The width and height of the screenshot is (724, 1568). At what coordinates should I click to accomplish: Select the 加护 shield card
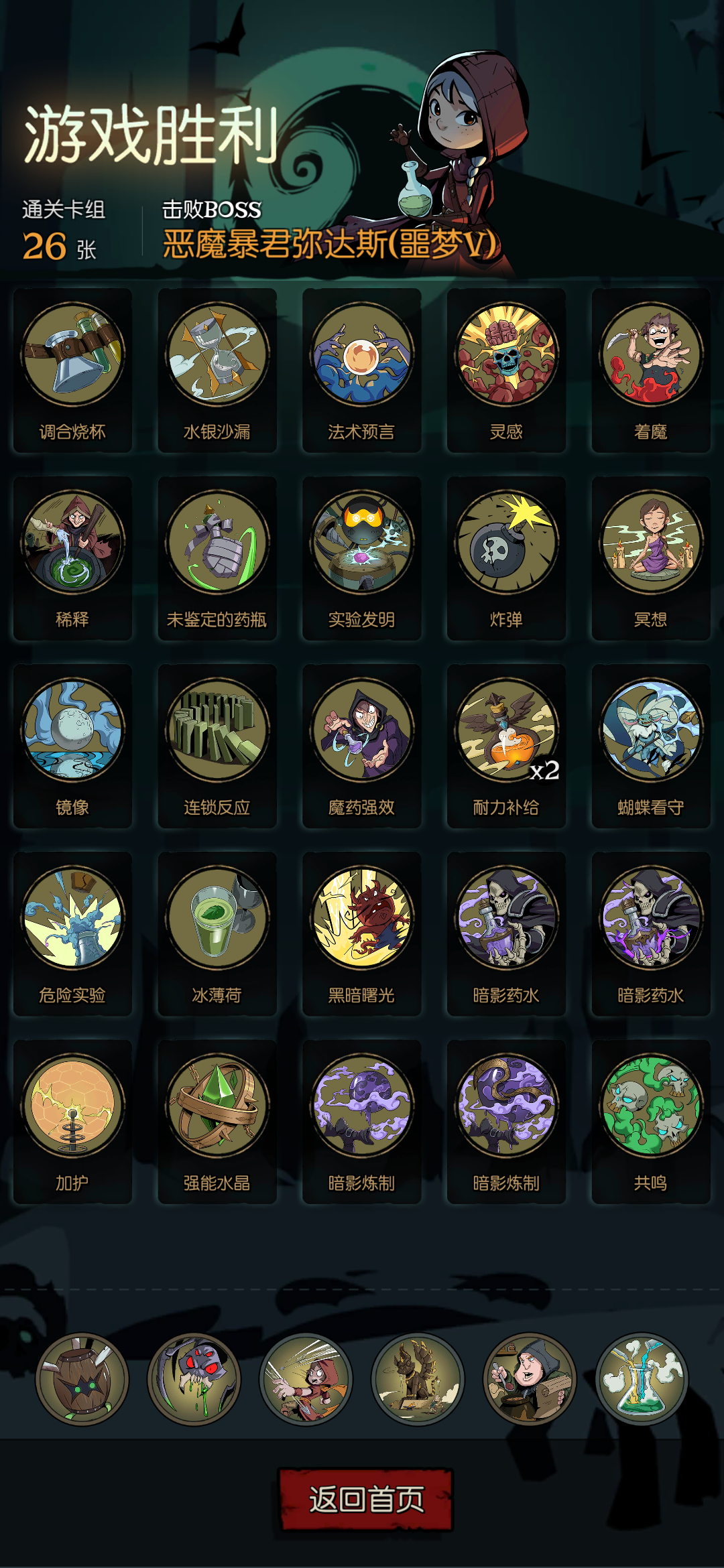coord(72,1122)
